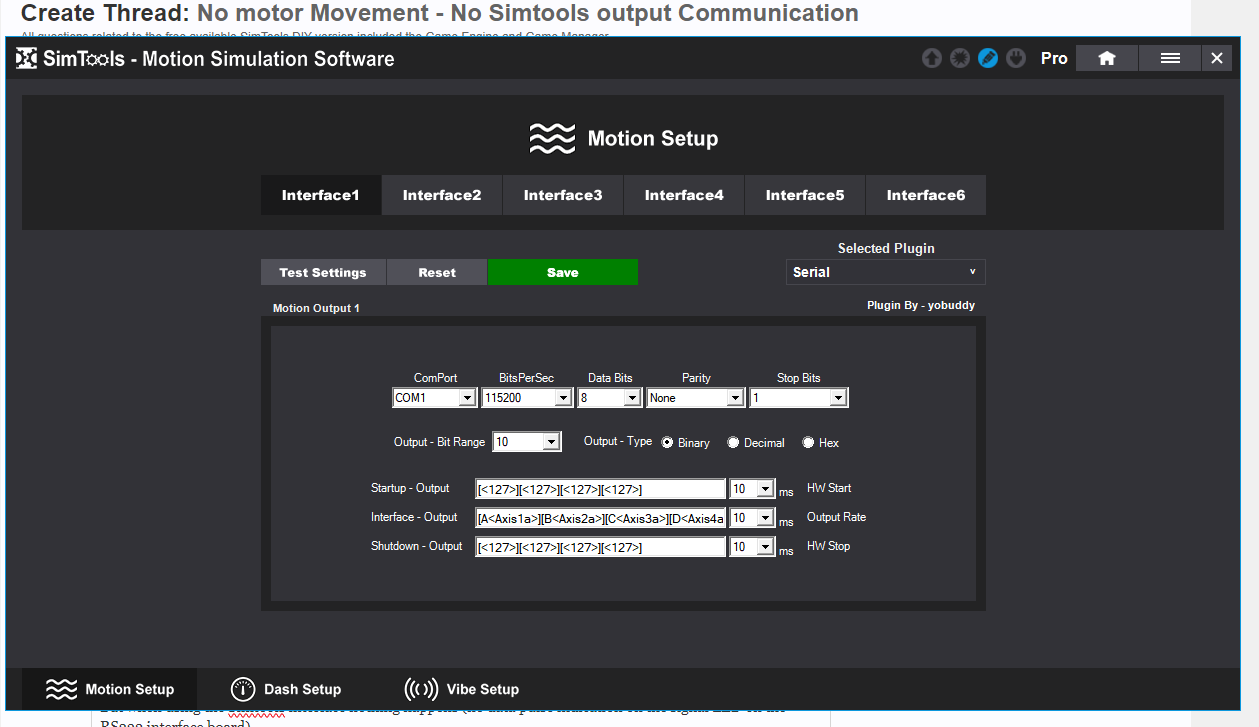1259x727 pixels.
Task: Click the "Motion Output 1" label
Action: (316, 308)
